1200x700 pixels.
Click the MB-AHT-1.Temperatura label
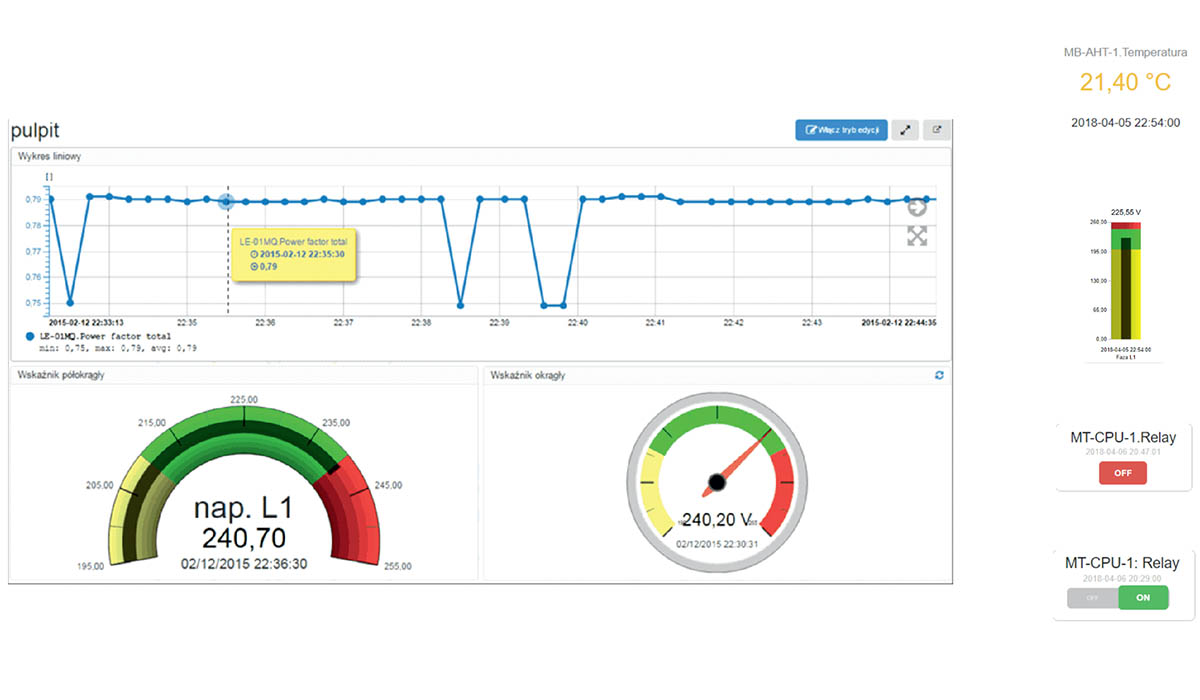1125,52
